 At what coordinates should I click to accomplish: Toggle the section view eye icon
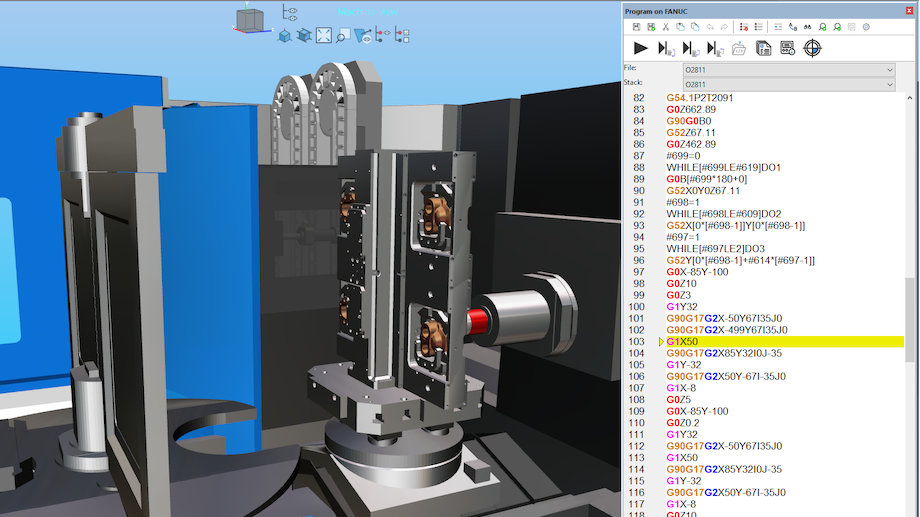(x=363, y=36)
